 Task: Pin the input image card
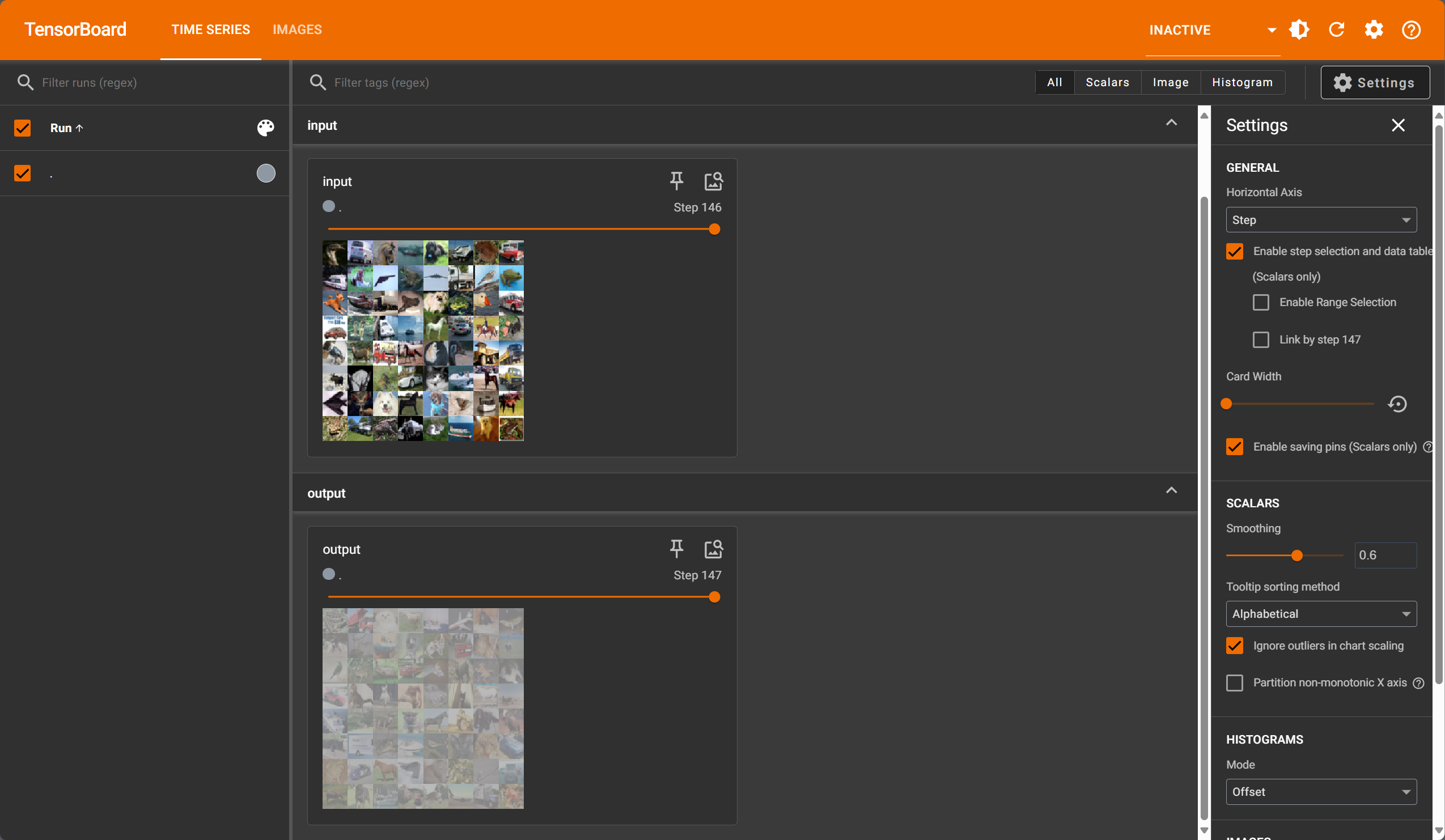click(677, 181)
